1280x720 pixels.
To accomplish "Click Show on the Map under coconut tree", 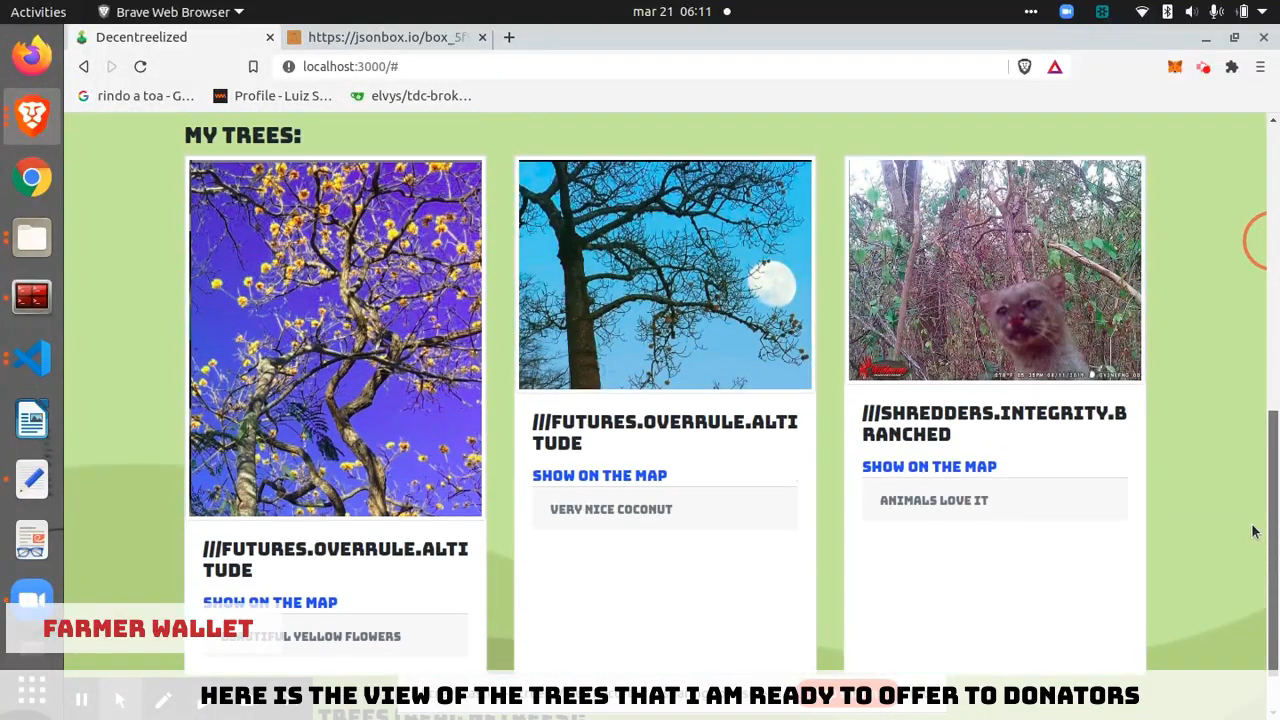I will click(599, 476).
